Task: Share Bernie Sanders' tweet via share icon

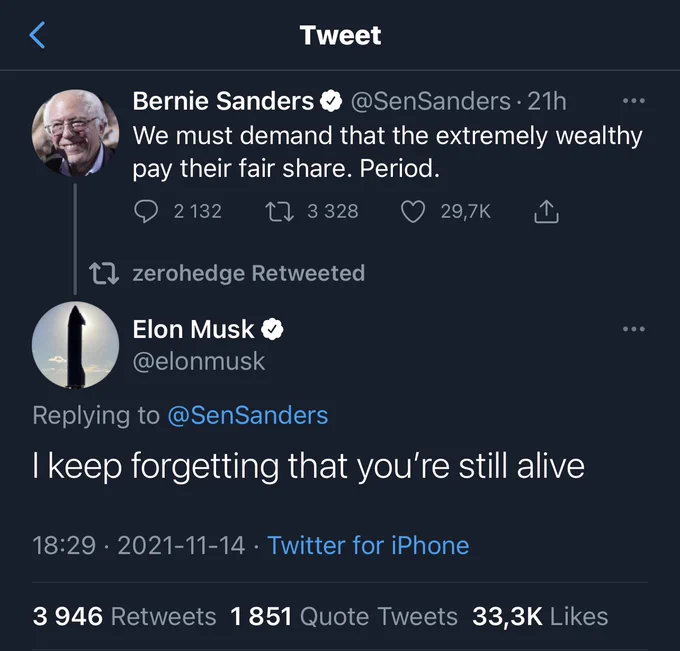Action: click(546, 211)
